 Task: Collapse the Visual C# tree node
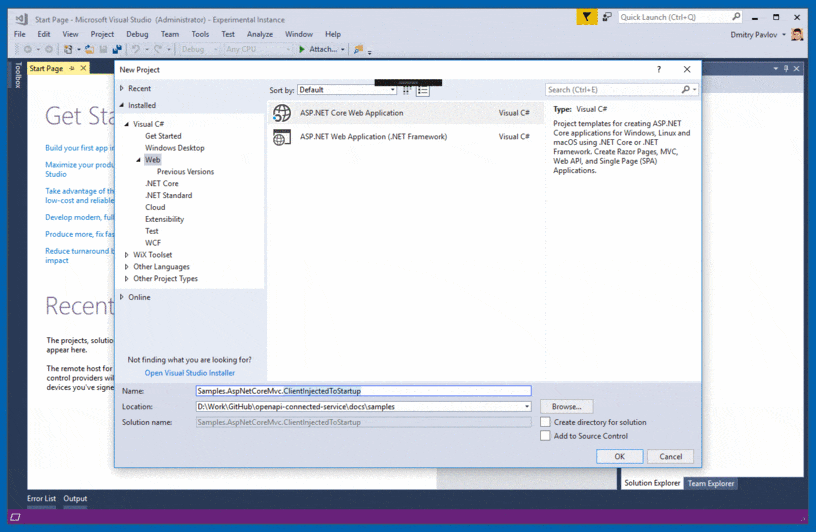[126, 124]
